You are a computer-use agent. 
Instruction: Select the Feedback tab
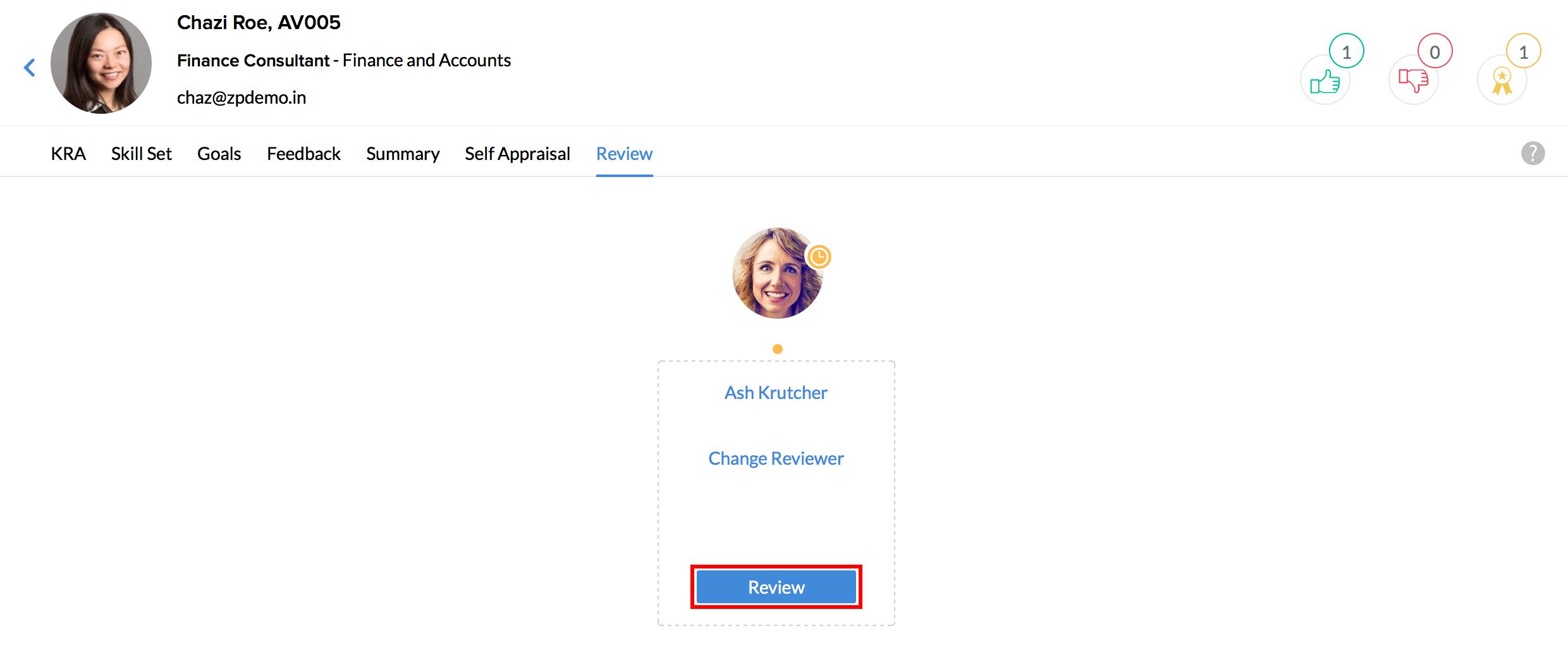click(303, 154)
